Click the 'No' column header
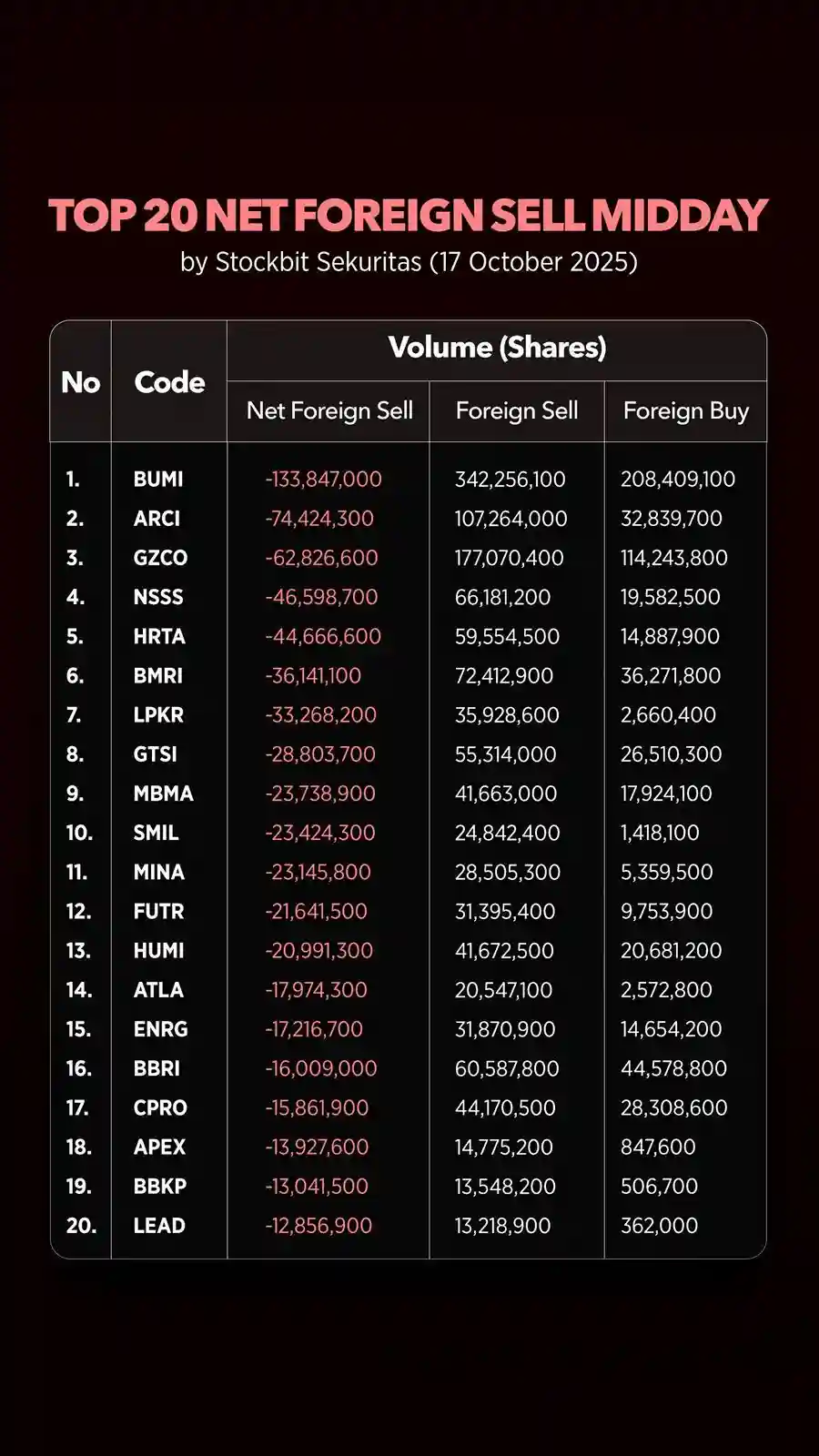 (80, 382)
